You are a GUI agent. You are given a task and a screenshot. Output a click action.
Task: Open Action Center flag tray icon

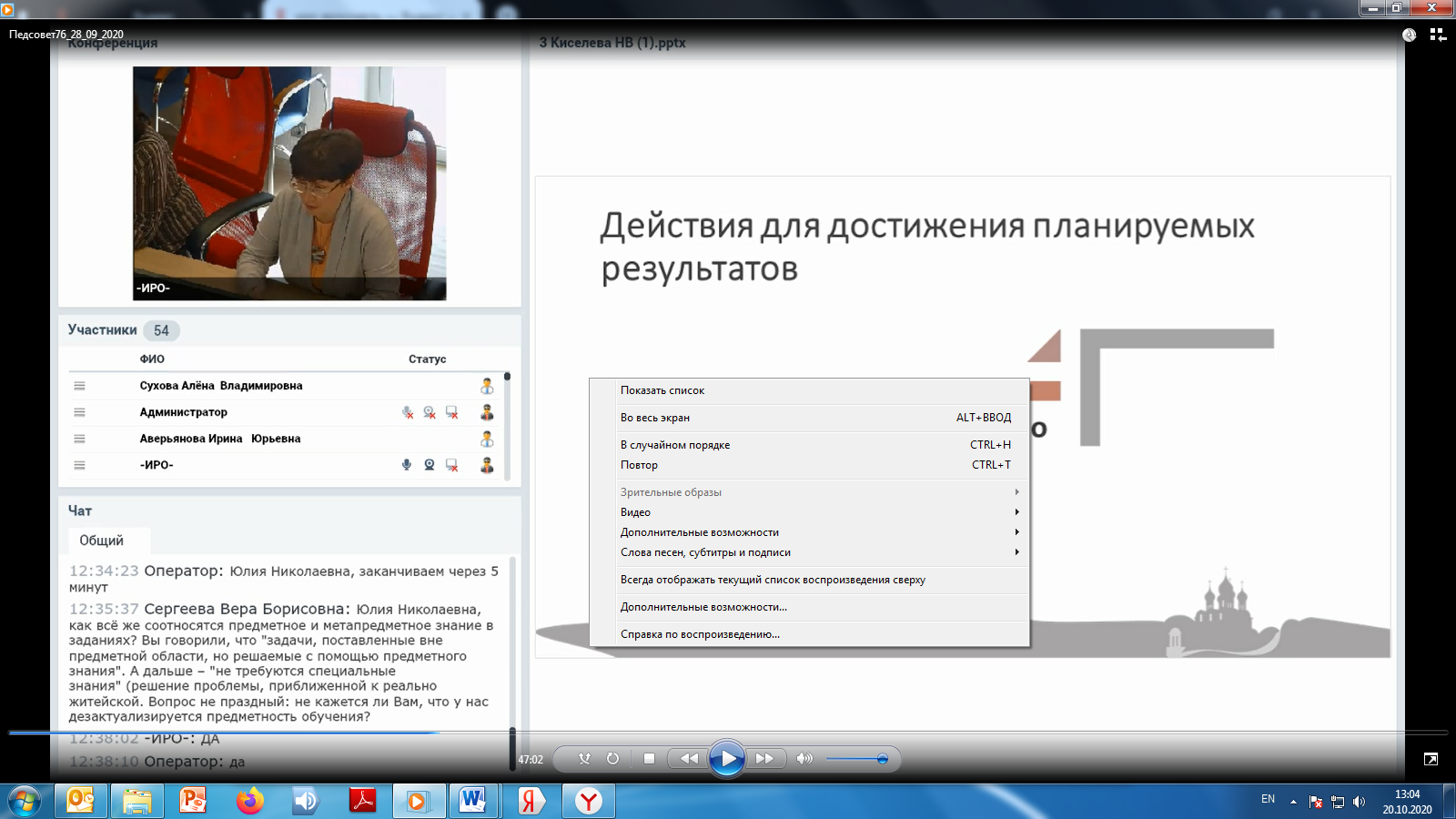point(1316,802)
